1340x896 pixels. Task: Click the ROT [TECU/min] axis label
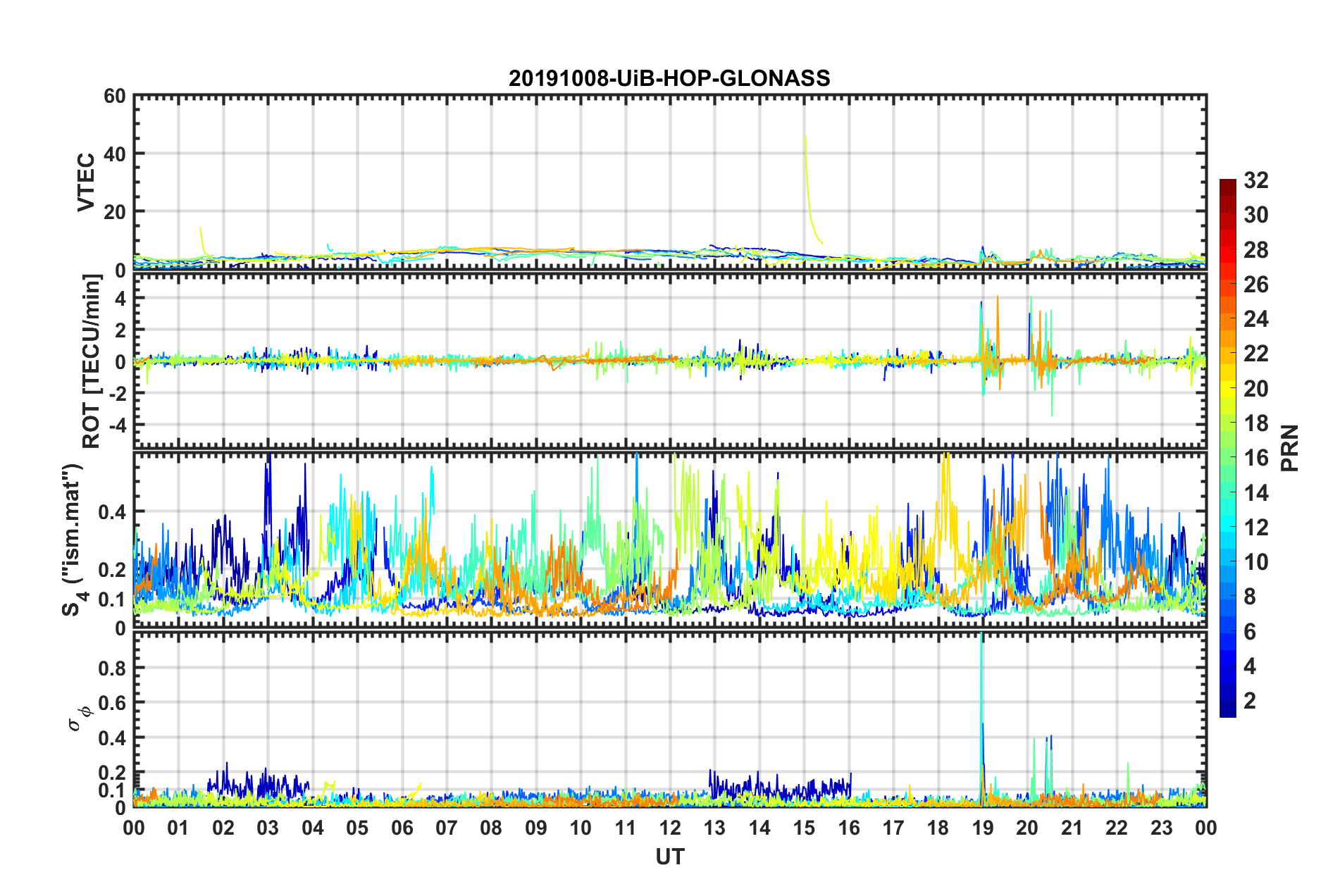92,361
